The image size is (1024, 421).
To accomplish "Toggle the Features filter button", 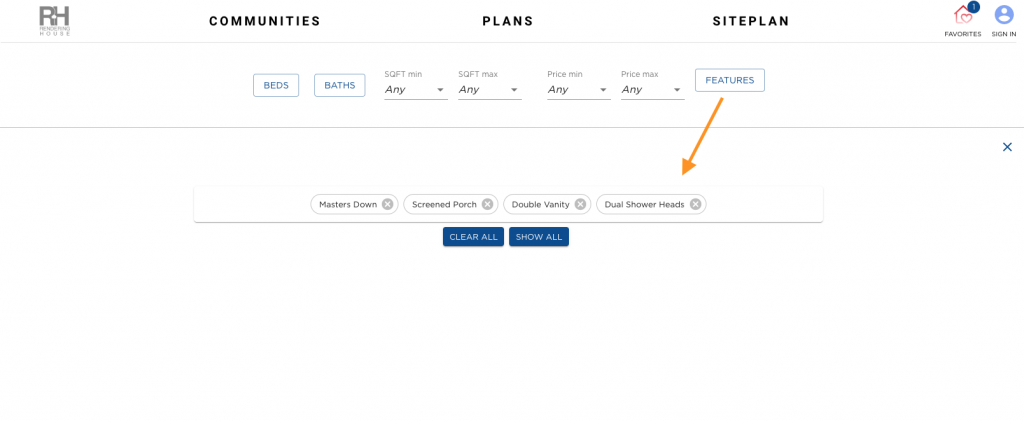I will [730, 80].
